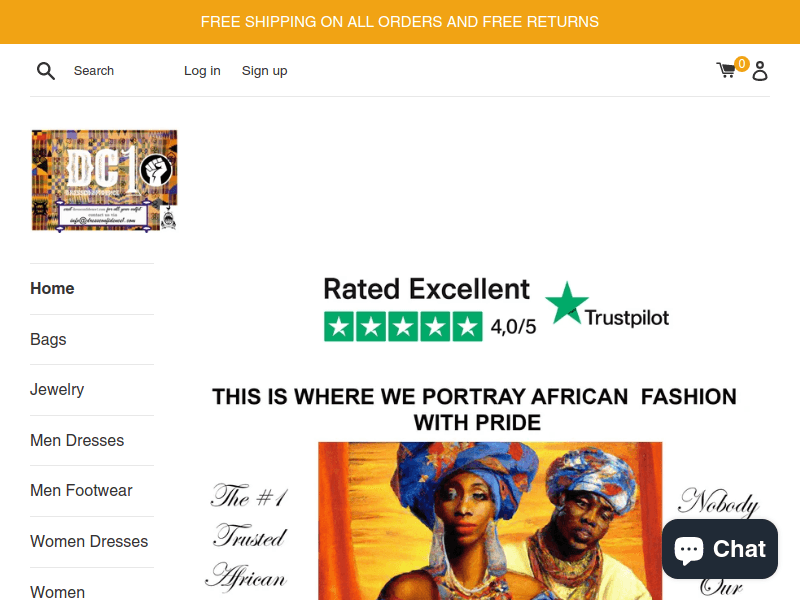Click into the Search text field
This screenshot has height=600, width=800.
pyautogui.click(x=117, y=71)
